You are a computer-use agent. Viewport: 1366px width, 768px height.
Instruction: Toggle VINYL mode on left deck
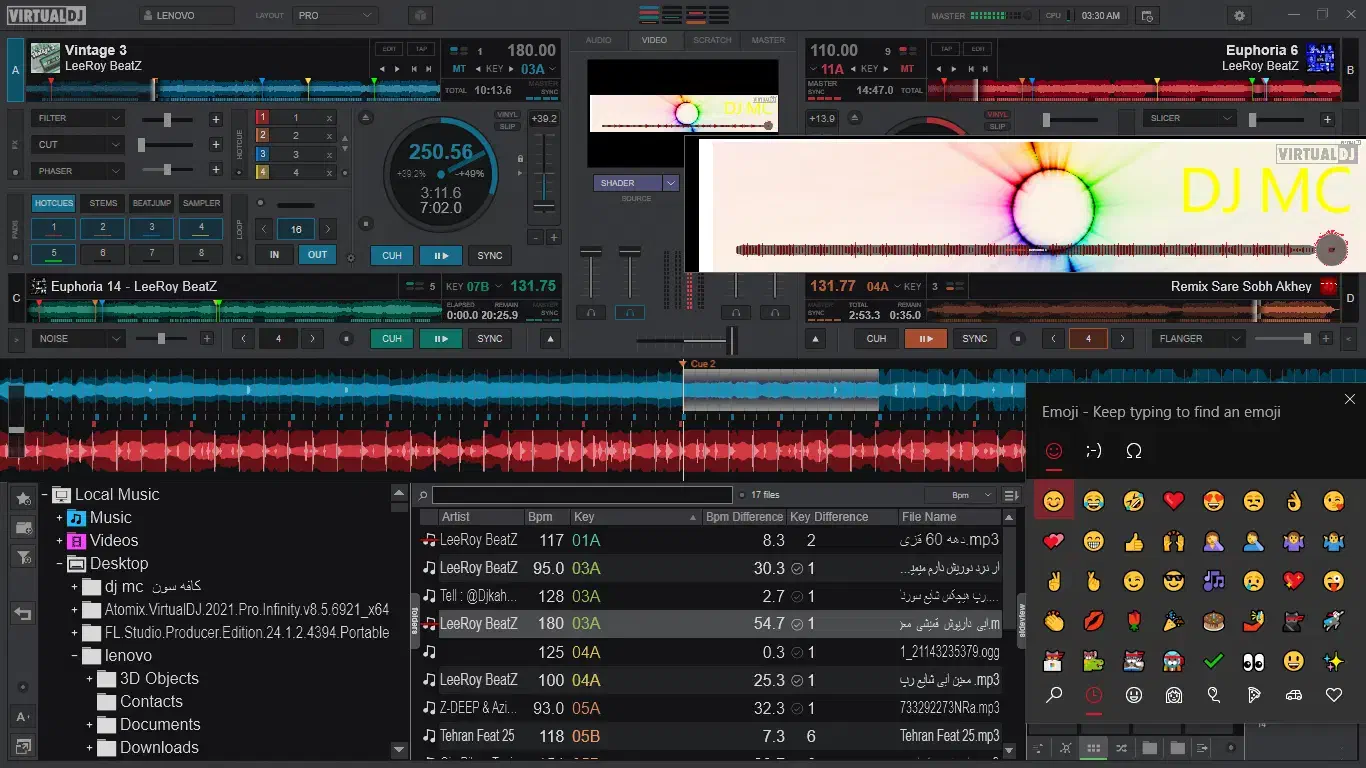[507, 115]
